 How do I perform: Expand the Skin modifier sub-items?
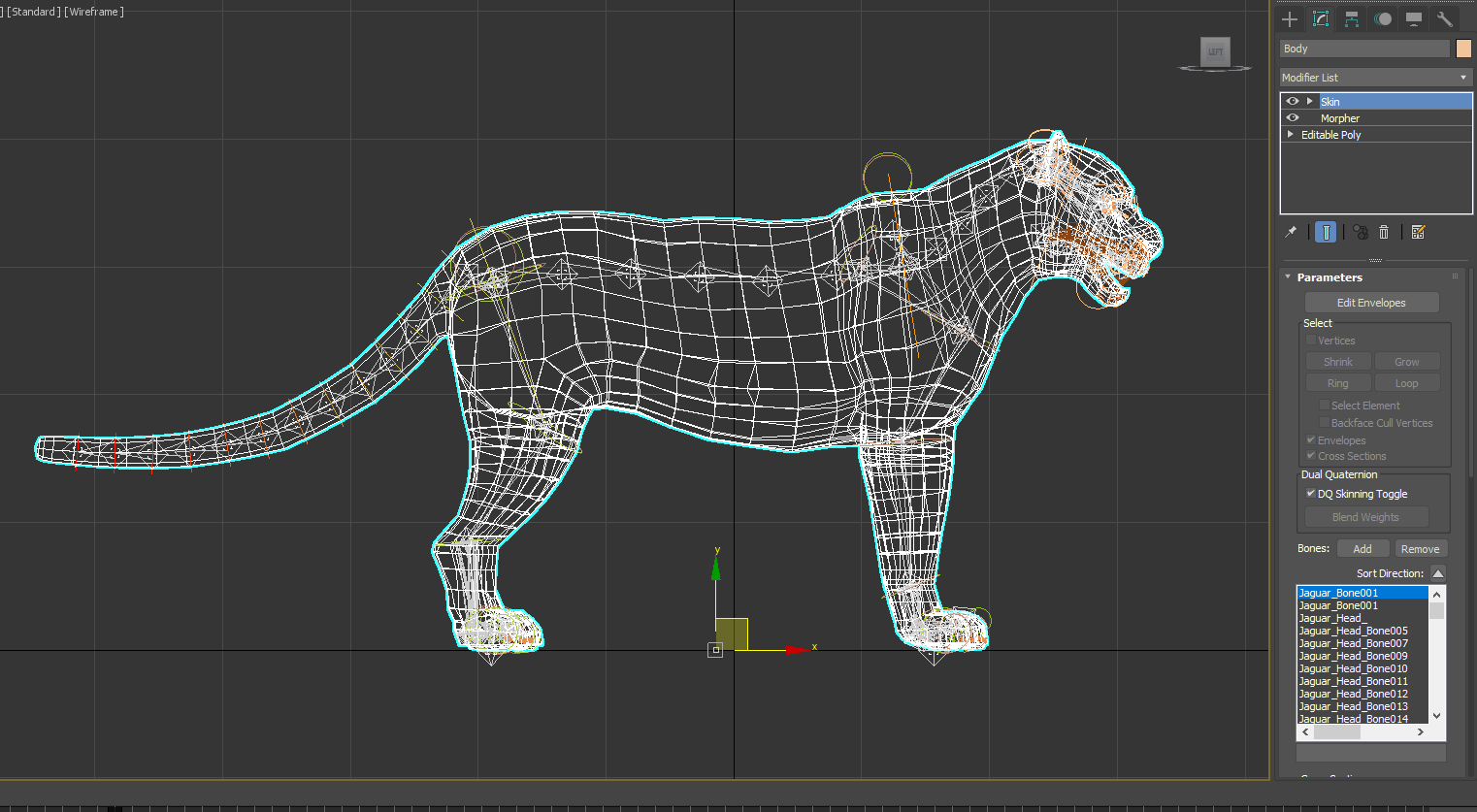pyautogui.click(x=1309, y=101)
